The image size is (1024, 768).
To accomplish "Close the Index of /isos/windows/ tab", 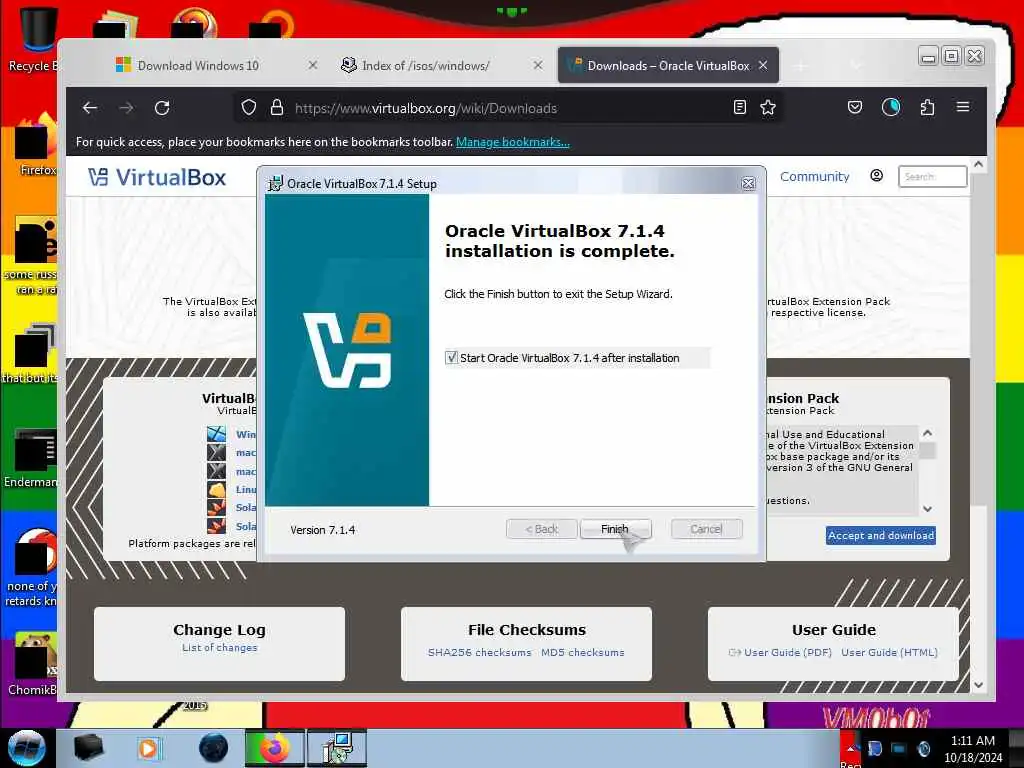I will click(537, 65).
